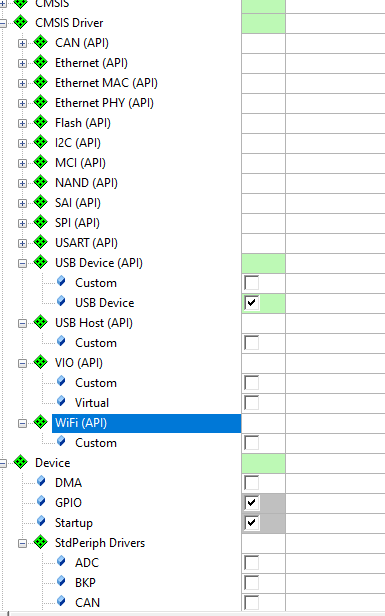Image resolution: width=385 pixels, height=616 pixels.
Task: Click the USB Device (API) group icon
Action: (x=40, y=262)
